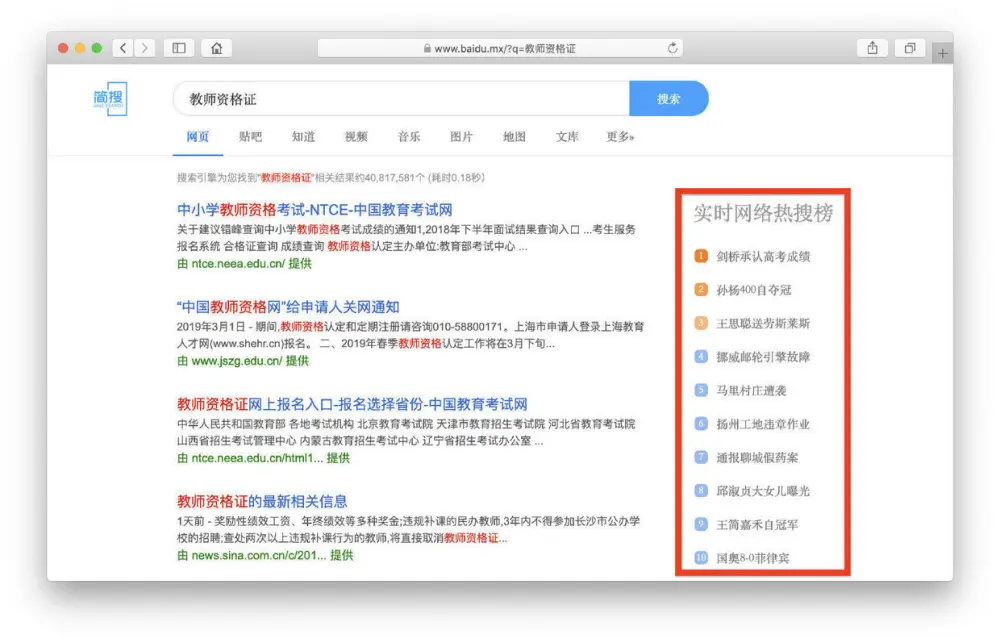Image resolution: width=1000 pixels, height=643 pixels.
Task: Click the www.jszg.edu.cn/ 提供 source link
Action: click(243, 360)
